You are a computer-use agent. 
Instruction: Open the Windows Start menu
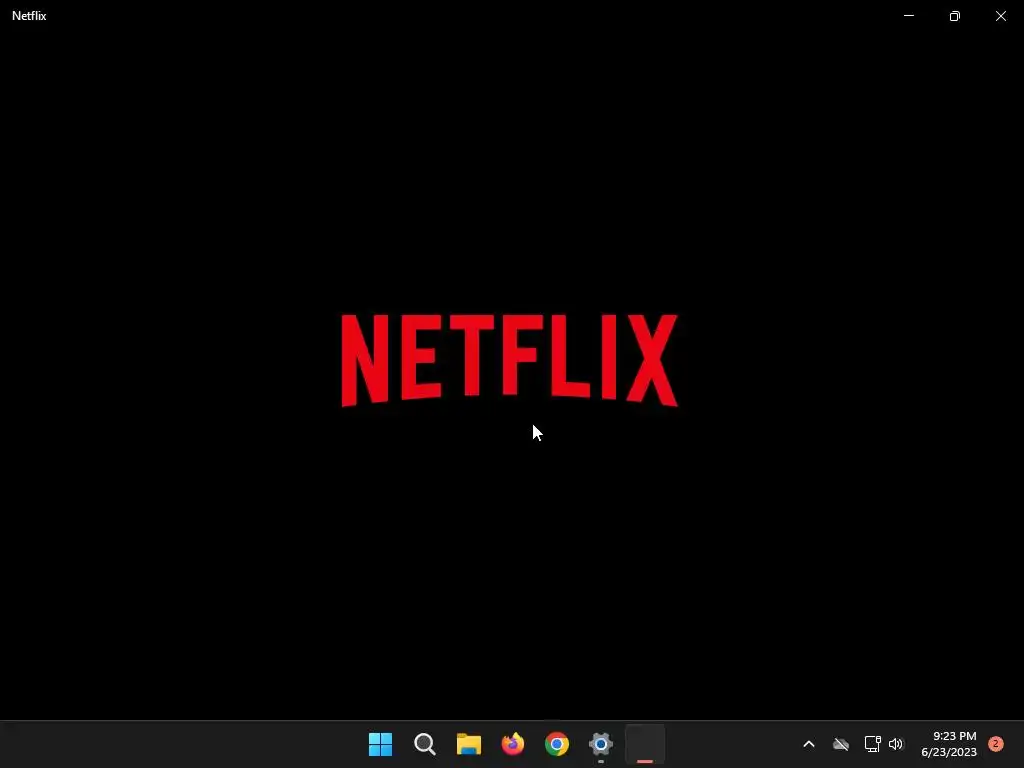click(x=380, y=744)
